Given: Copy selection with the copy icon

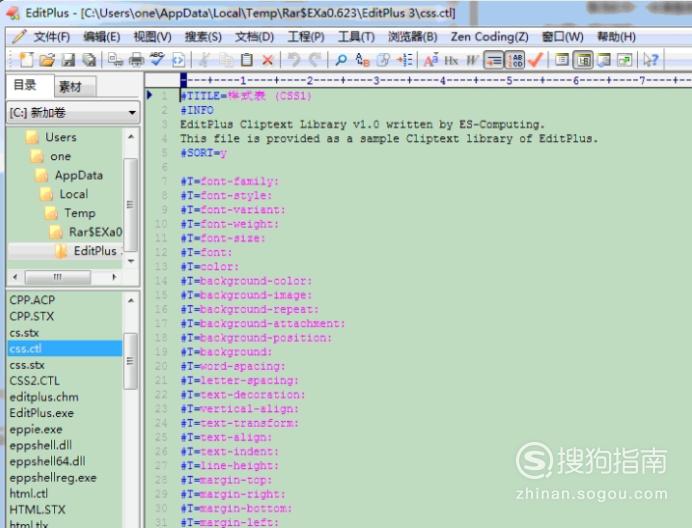Looking at the screenshot, I should pos(226,60).
